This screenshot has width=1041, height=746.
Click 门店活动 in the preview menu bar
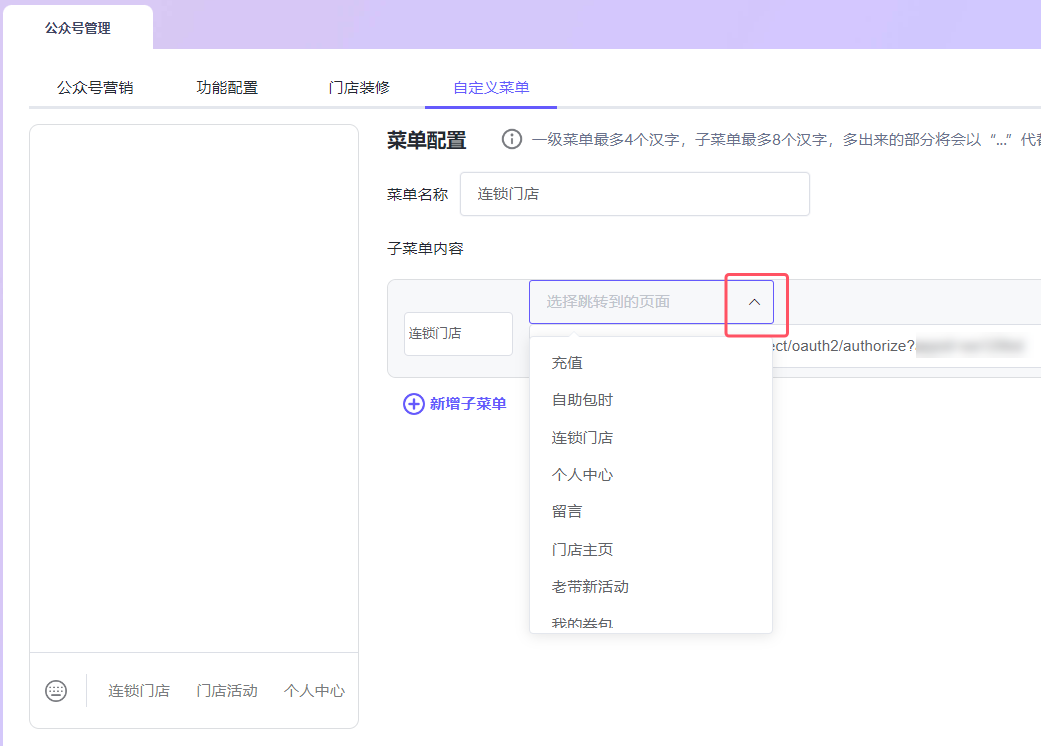(x=227, y=691)
